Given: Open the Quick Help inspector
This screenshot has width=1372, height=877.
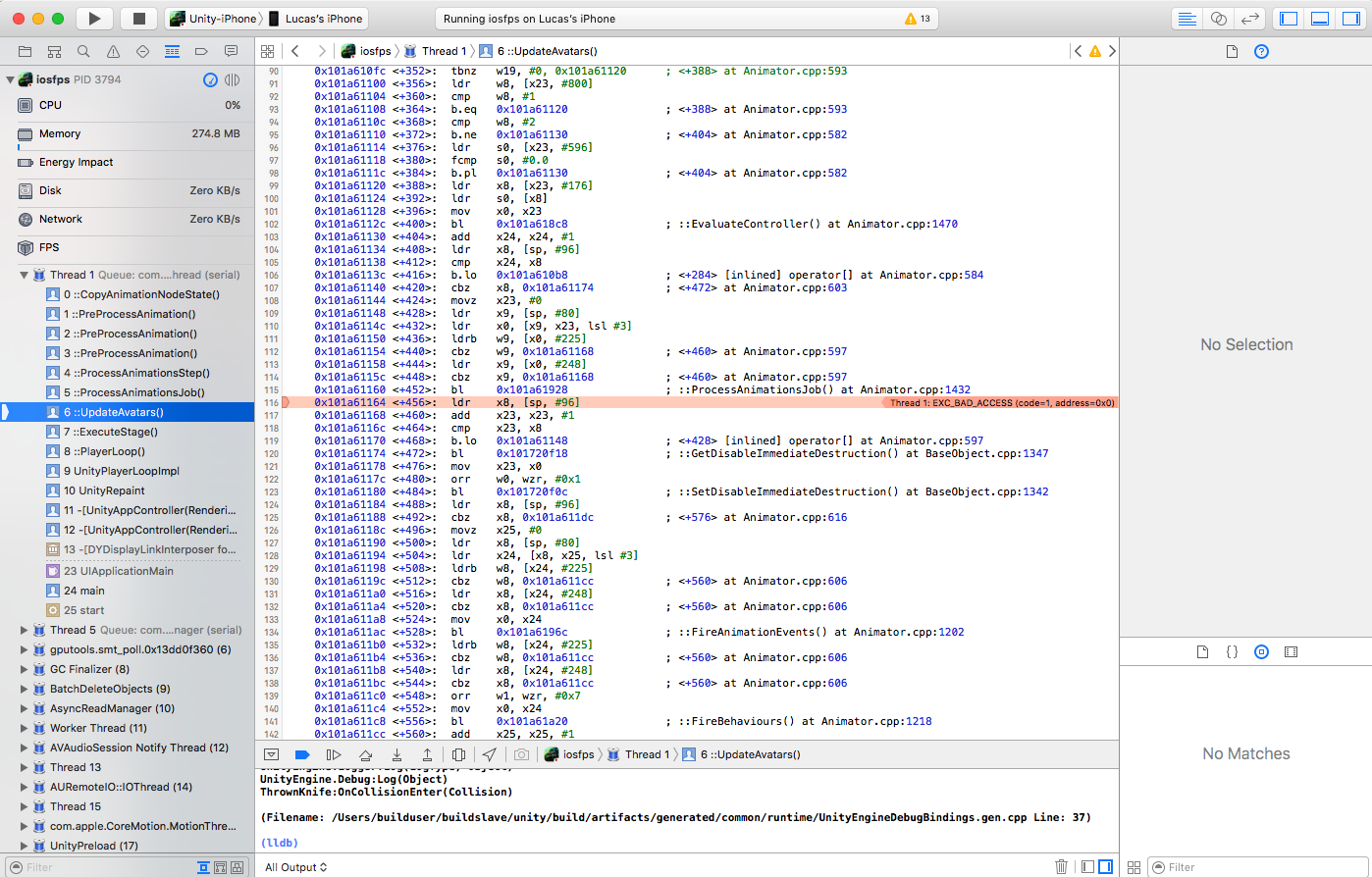Looking at the screenshot, I should 1262,51.
